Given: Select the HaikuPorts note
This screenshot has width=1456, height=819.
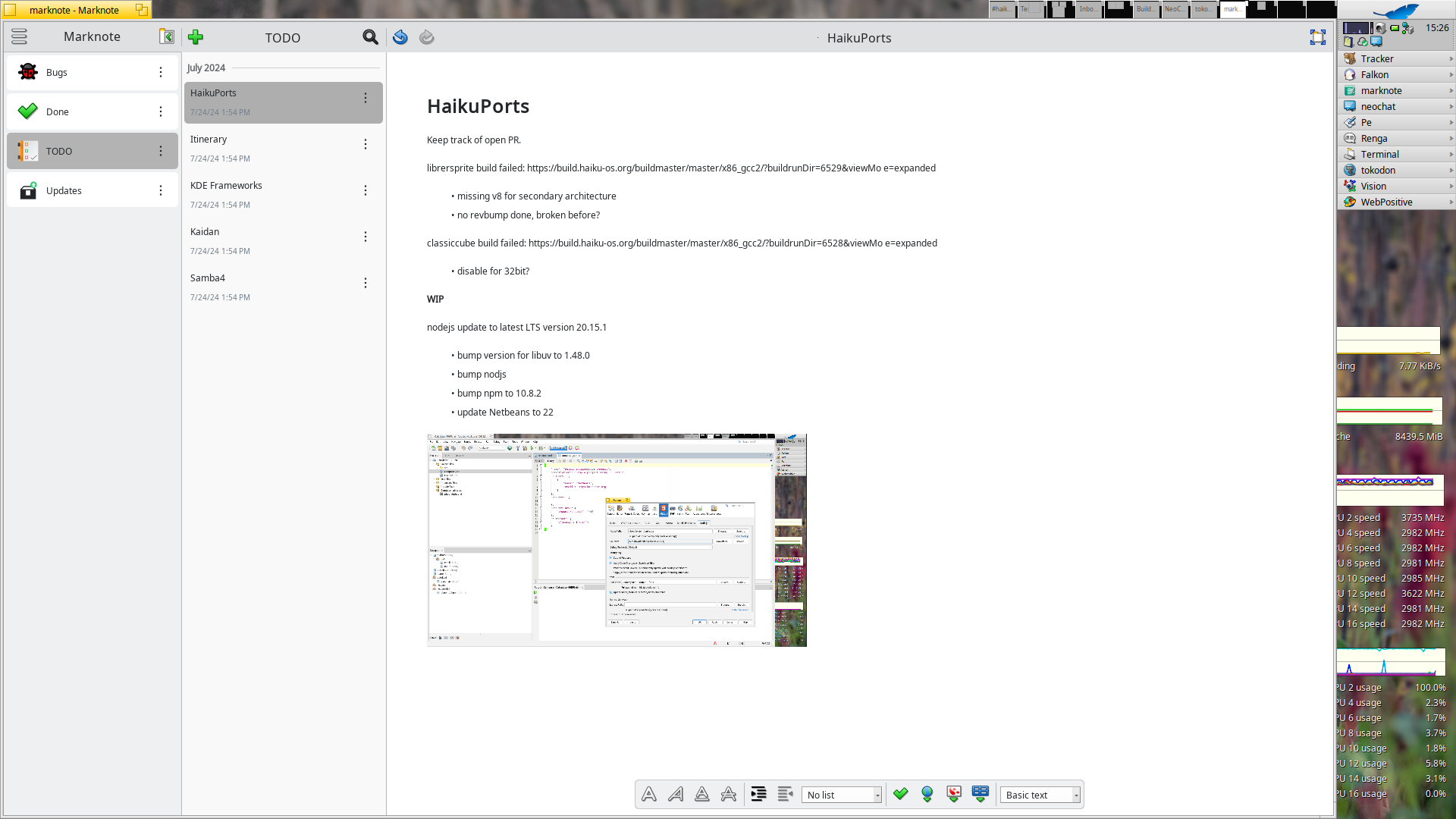Looking at the screenshot, I should 284,102.
